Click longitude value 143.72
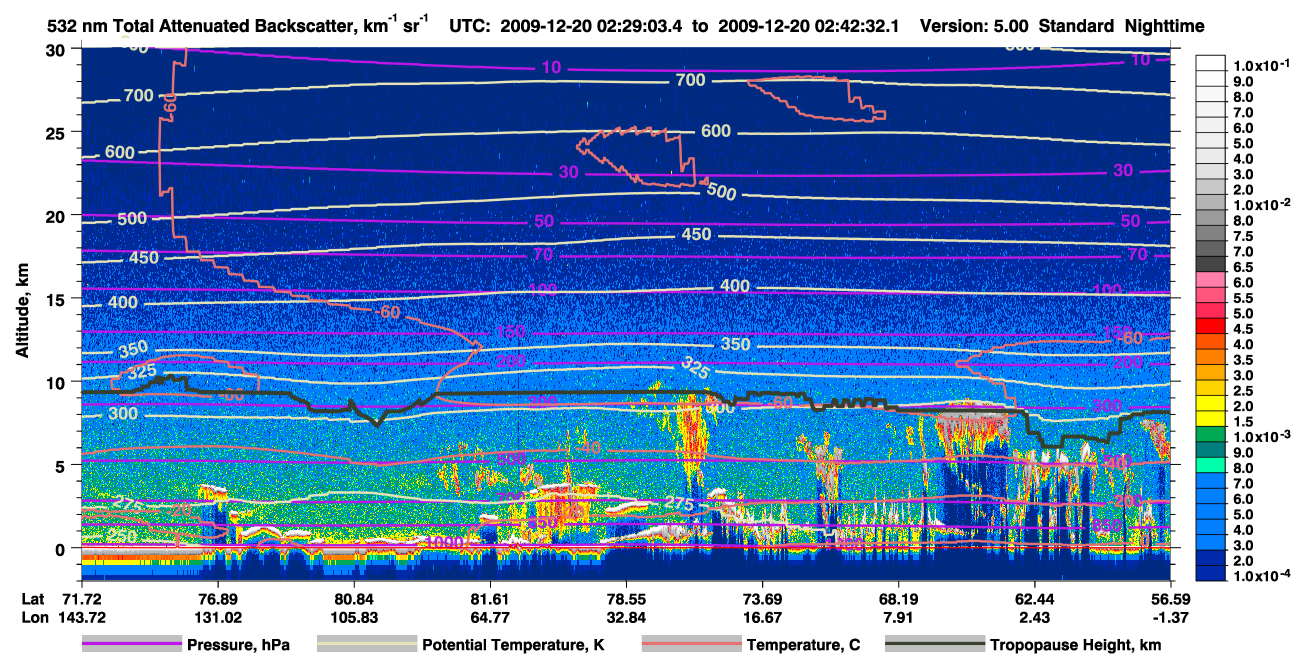Viewport: 1300px width, 667px height. tap(82, 617)
